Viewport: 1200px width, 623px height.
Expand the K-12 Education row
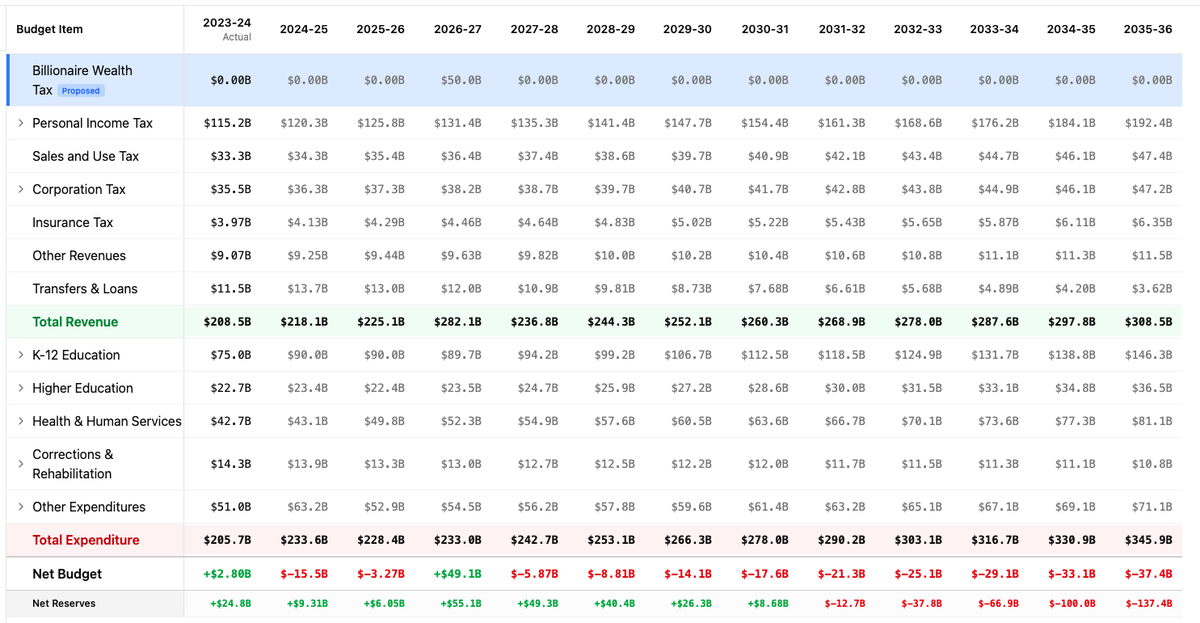click(x=20, y=355)
